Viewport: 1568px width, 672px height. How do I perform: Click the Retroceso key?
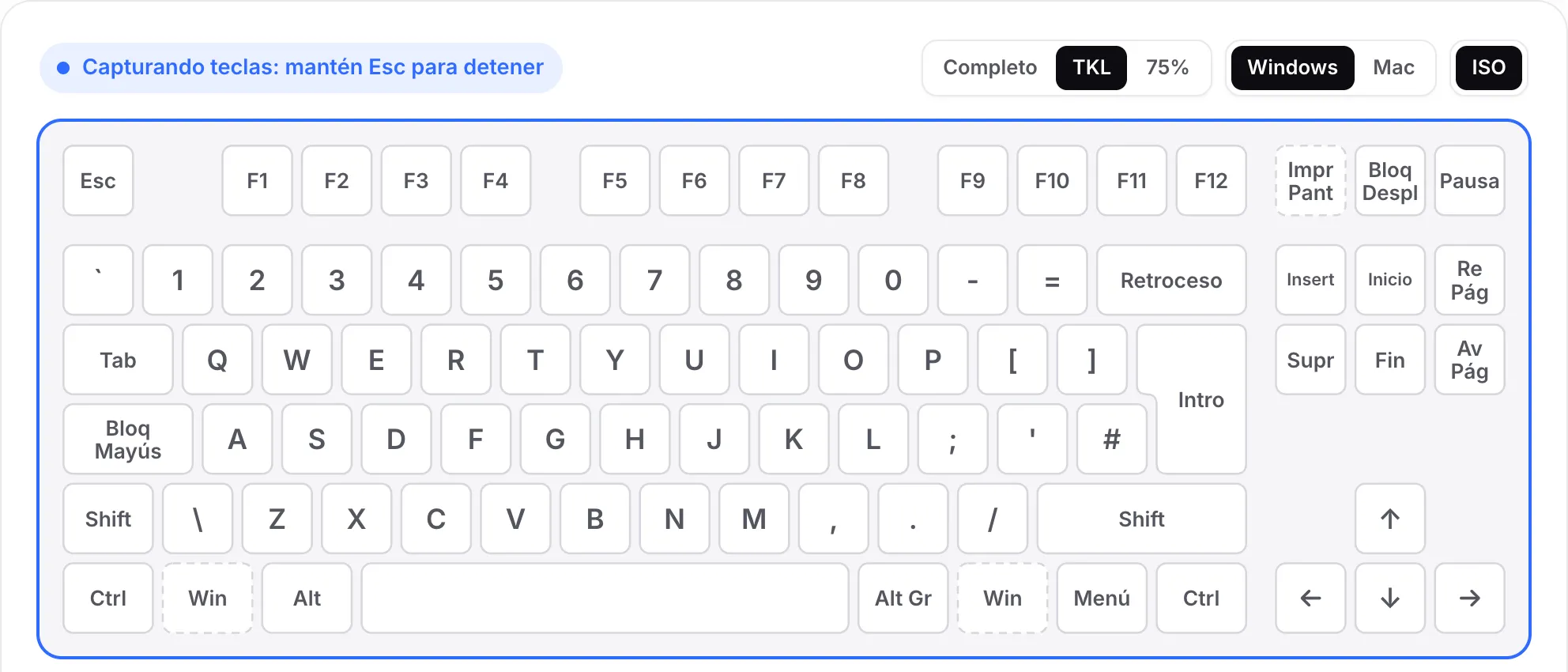[x=1171, y=280]
